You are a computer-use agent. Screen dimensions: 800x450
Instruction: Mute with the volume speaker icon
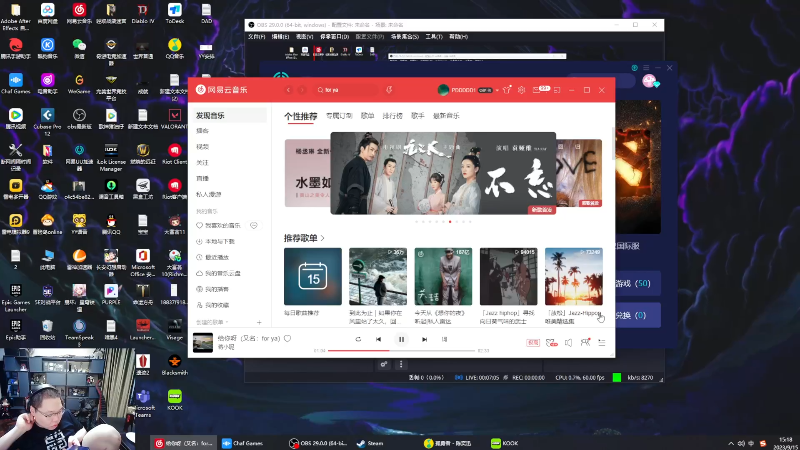pos(568,343)
